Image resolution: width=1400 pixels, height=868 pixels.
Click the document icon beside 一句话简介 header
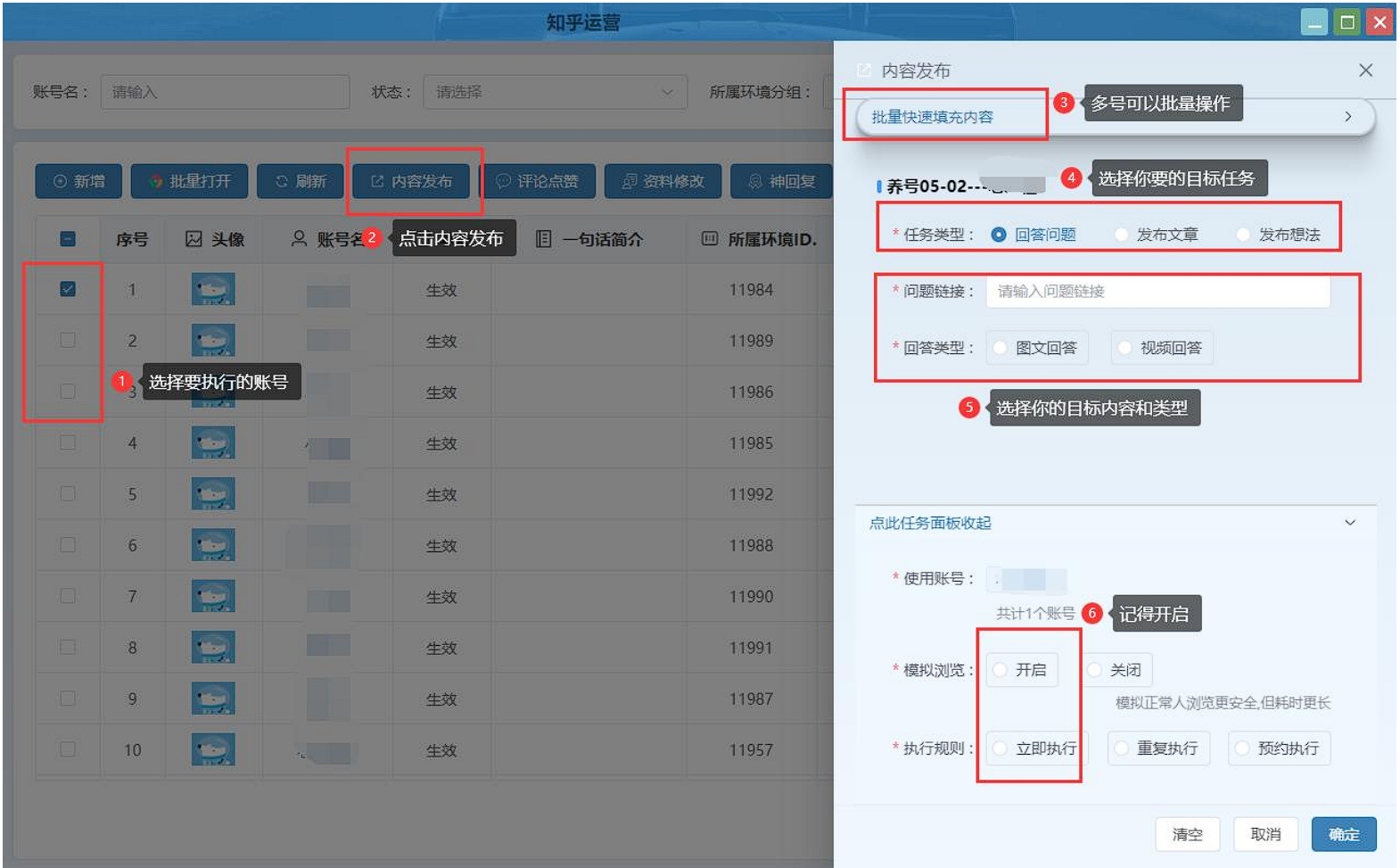click(543, 239)
